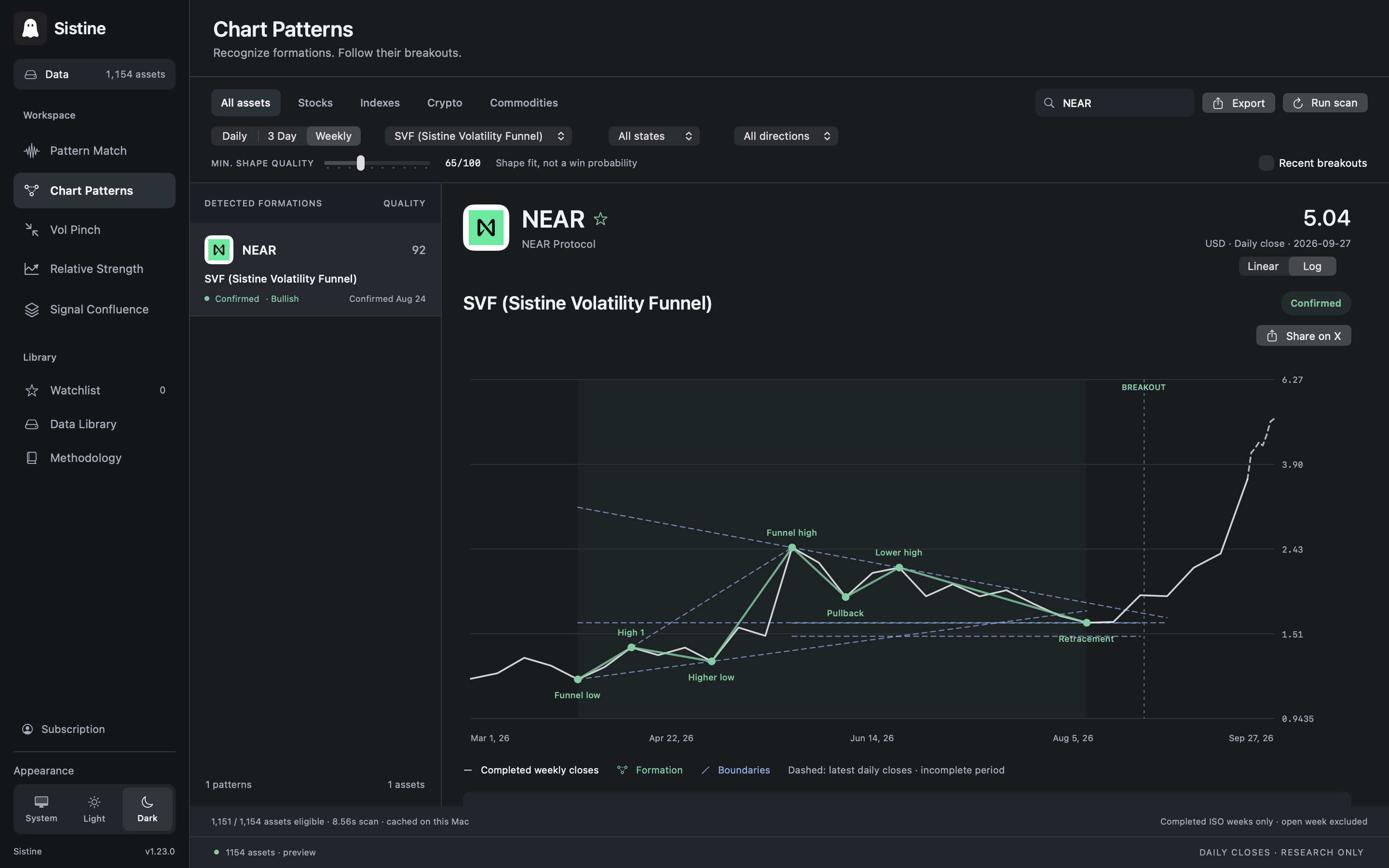Click the Confirmed status badge
The width and height of the screenshot is (1389, 868).
click(x=1316, y=303)
